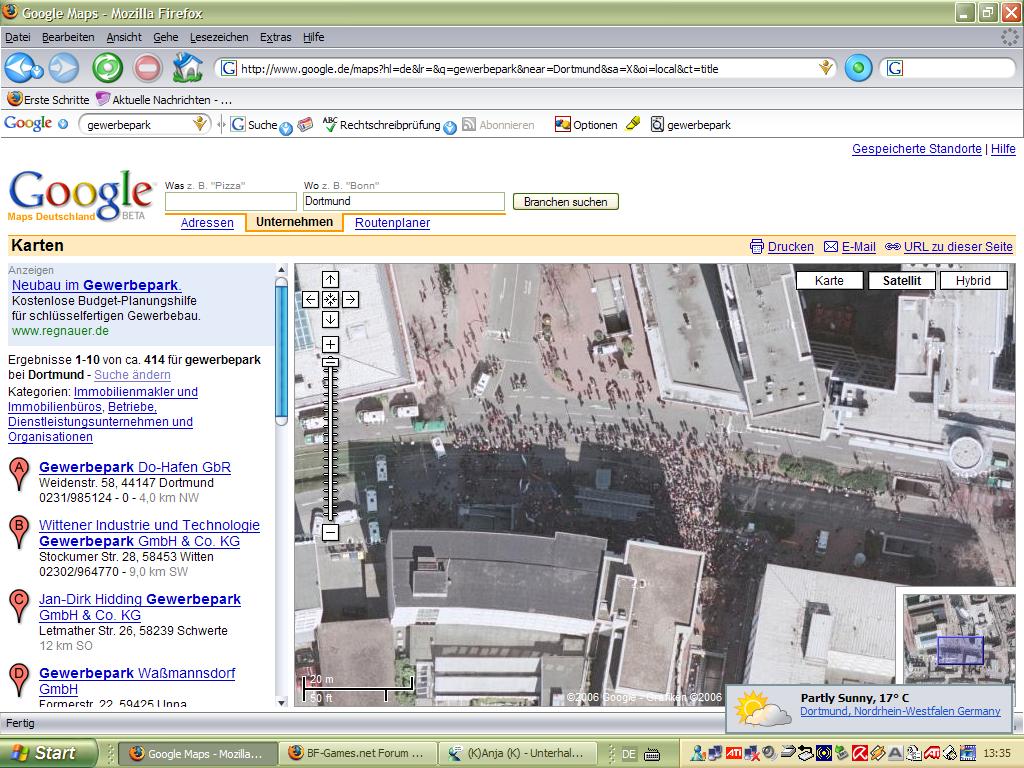Screen dimensions: 1024x768
Task: Select the Adressen tab
Action: click(207, 223)
